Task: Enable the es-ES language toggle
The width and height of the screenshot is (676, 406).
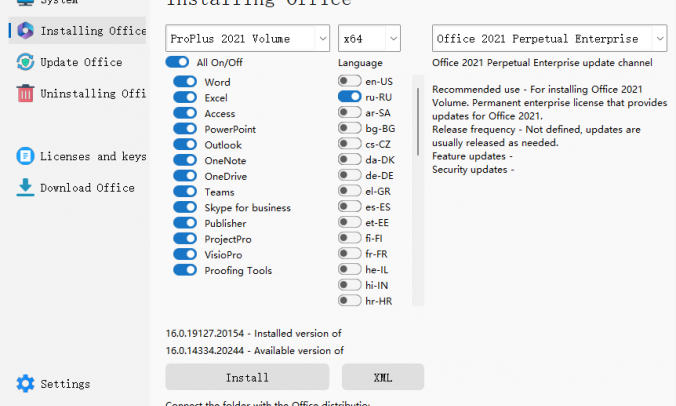Action: click(350, 206)
